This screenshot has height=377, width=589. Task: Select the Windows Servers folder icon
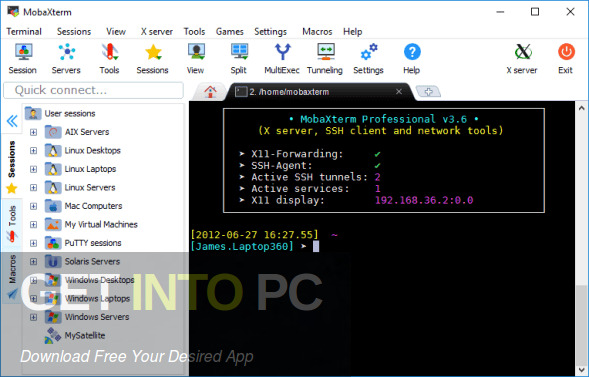53,317
